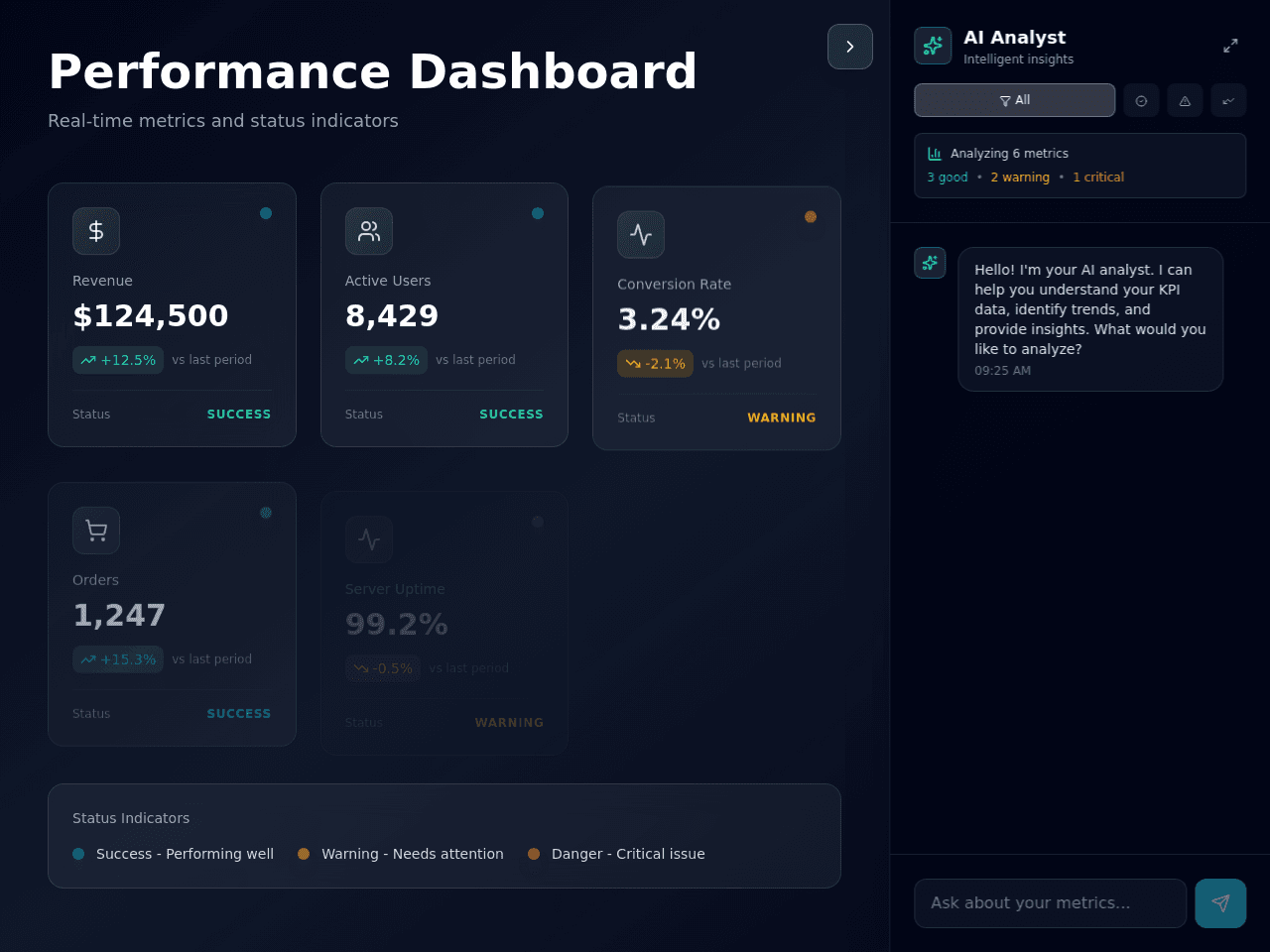Click the Analyzing 6 metrics chart icon
The height and width of the screenshot is (952, 1270).
(935, 154)
